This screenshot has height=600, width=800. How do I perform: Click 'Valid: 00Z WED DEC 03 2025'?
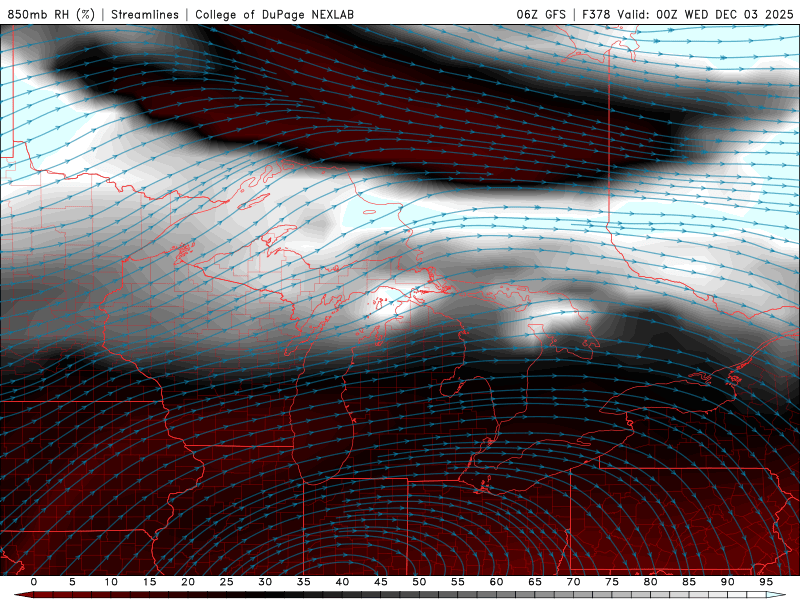coord(706,15)
